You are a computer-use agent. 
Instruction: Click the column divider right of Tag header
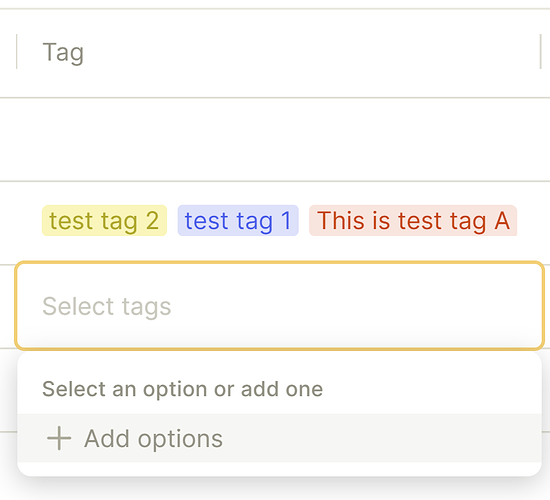pos(541,52)
